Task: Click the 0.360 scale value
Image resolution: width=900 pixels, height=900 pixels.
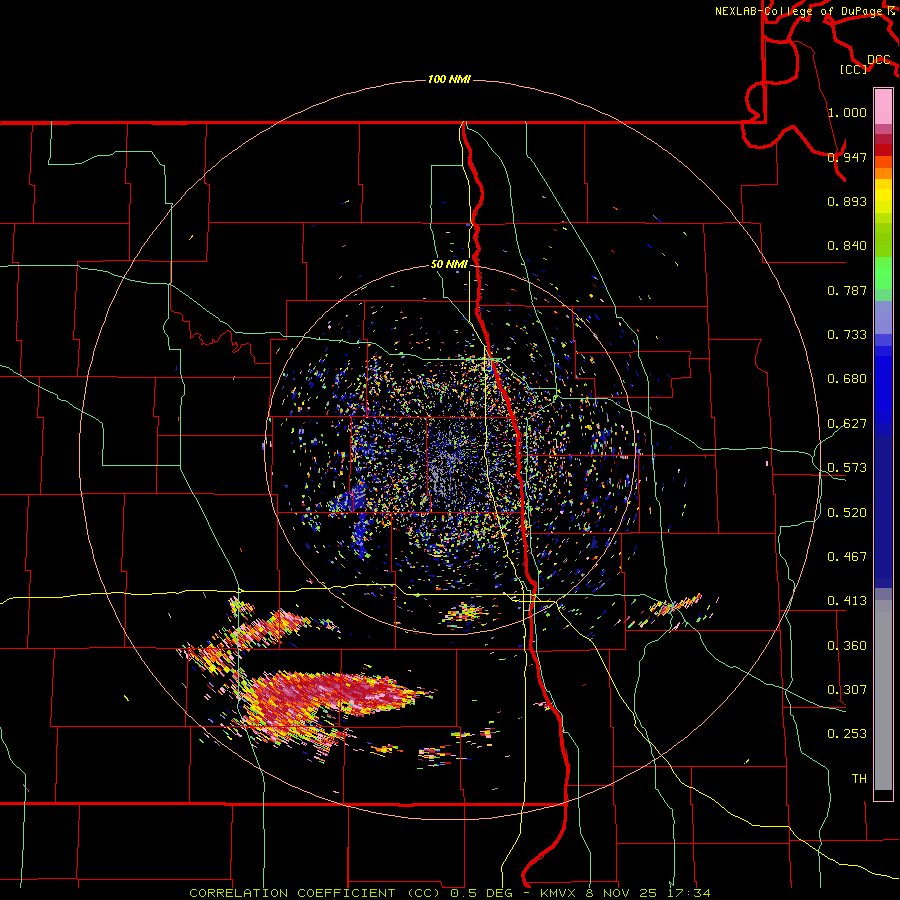Action: click(847, 646)
